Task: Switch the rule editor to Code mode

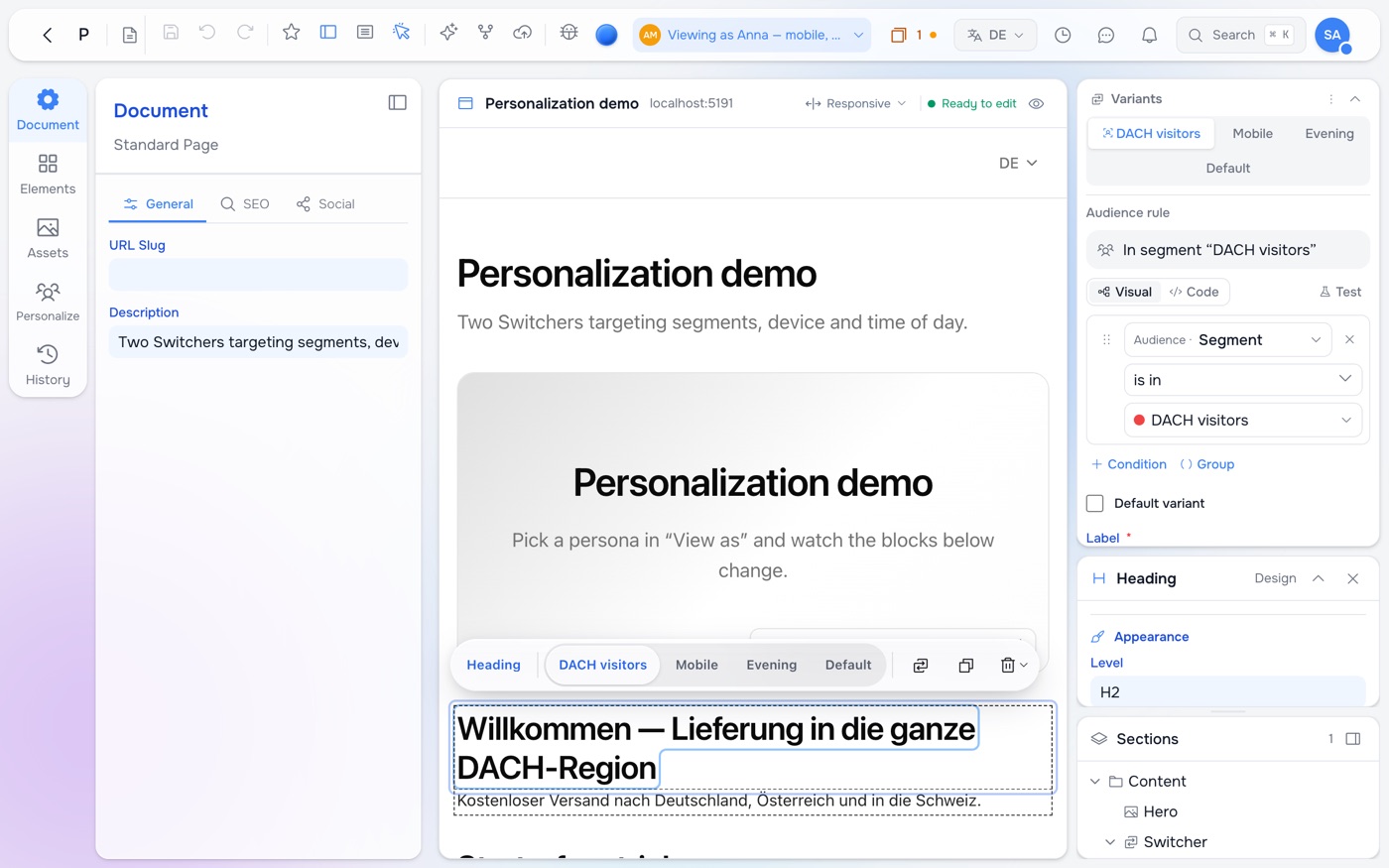Action: (1194, 292)
